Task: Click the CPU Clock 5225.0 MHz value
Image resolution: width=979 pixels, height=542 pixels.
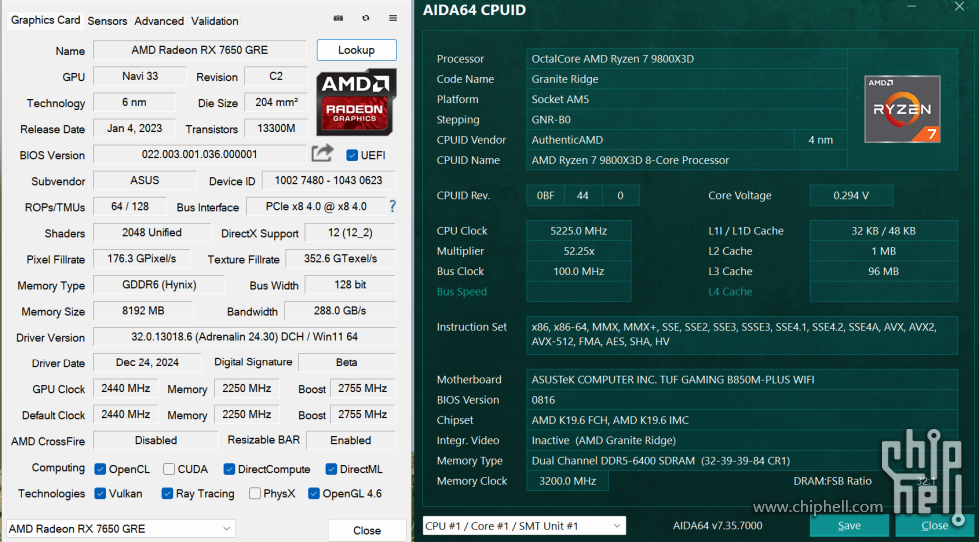Action: coord(579,230)
